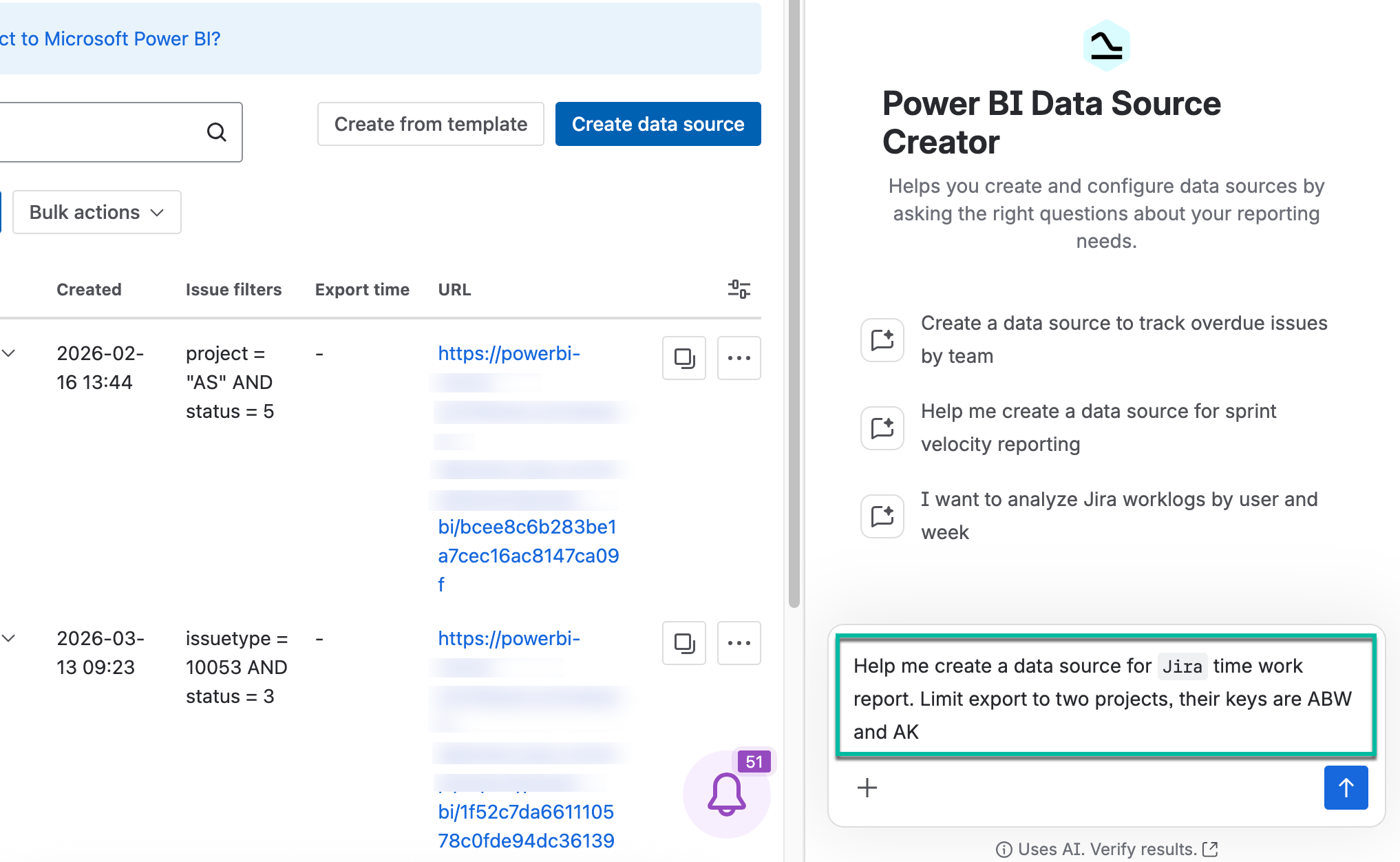Click the search magnifier icon
This screenshot has width=1400, height=862.
217,132
